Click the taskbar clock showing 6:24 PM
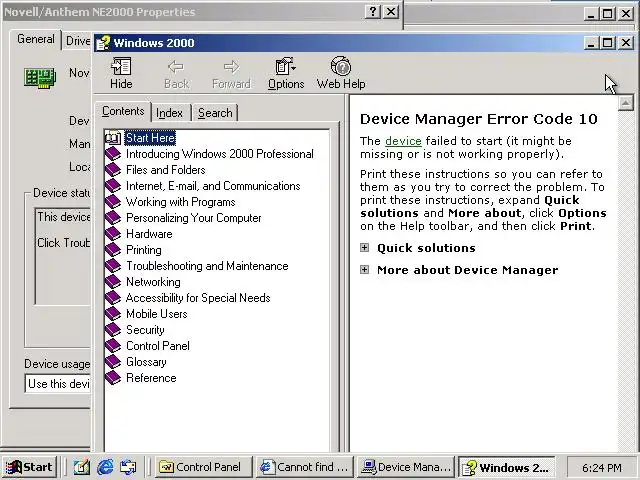Viewport: 640px width, 480px height. tap(602, 467)
